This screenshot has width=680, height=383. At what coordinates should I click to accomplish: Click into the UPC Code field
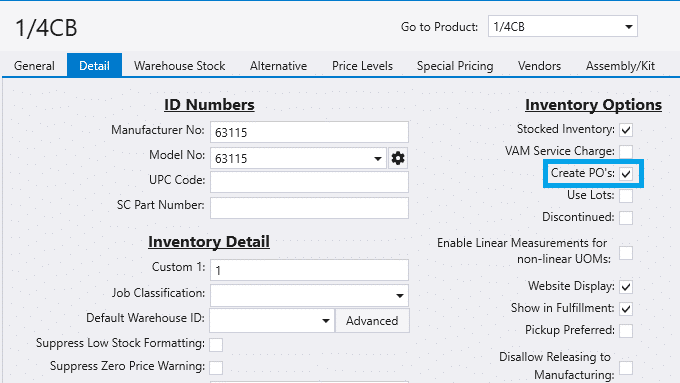(309, 182)
